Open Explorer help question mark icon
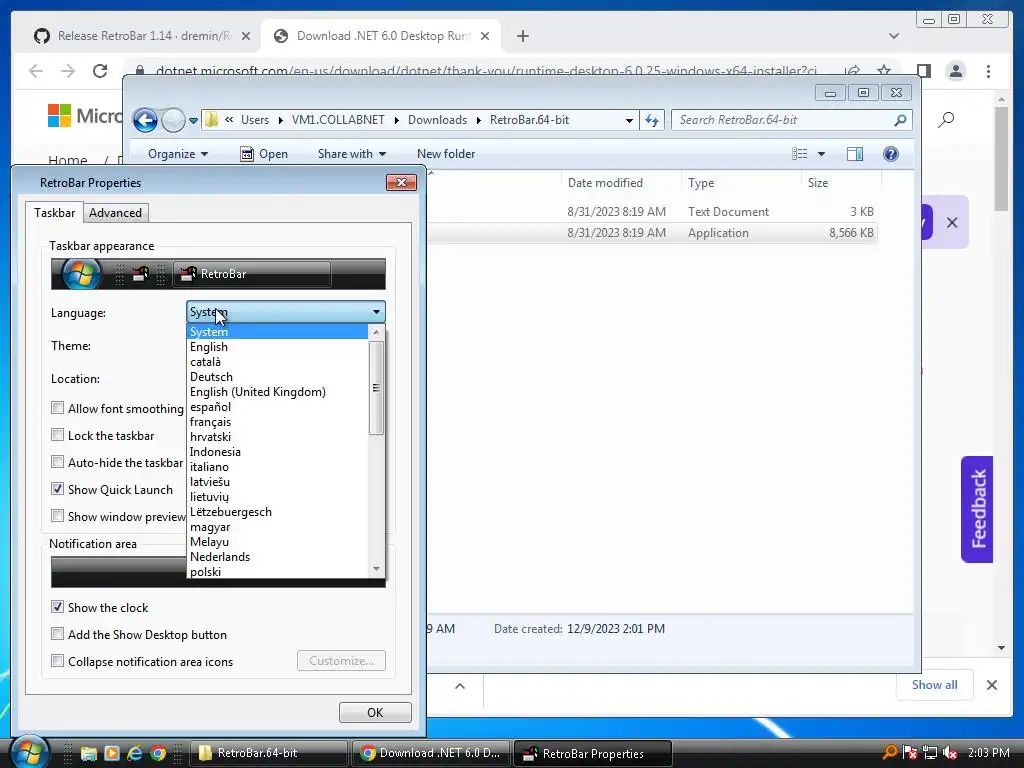 (891, 153)
